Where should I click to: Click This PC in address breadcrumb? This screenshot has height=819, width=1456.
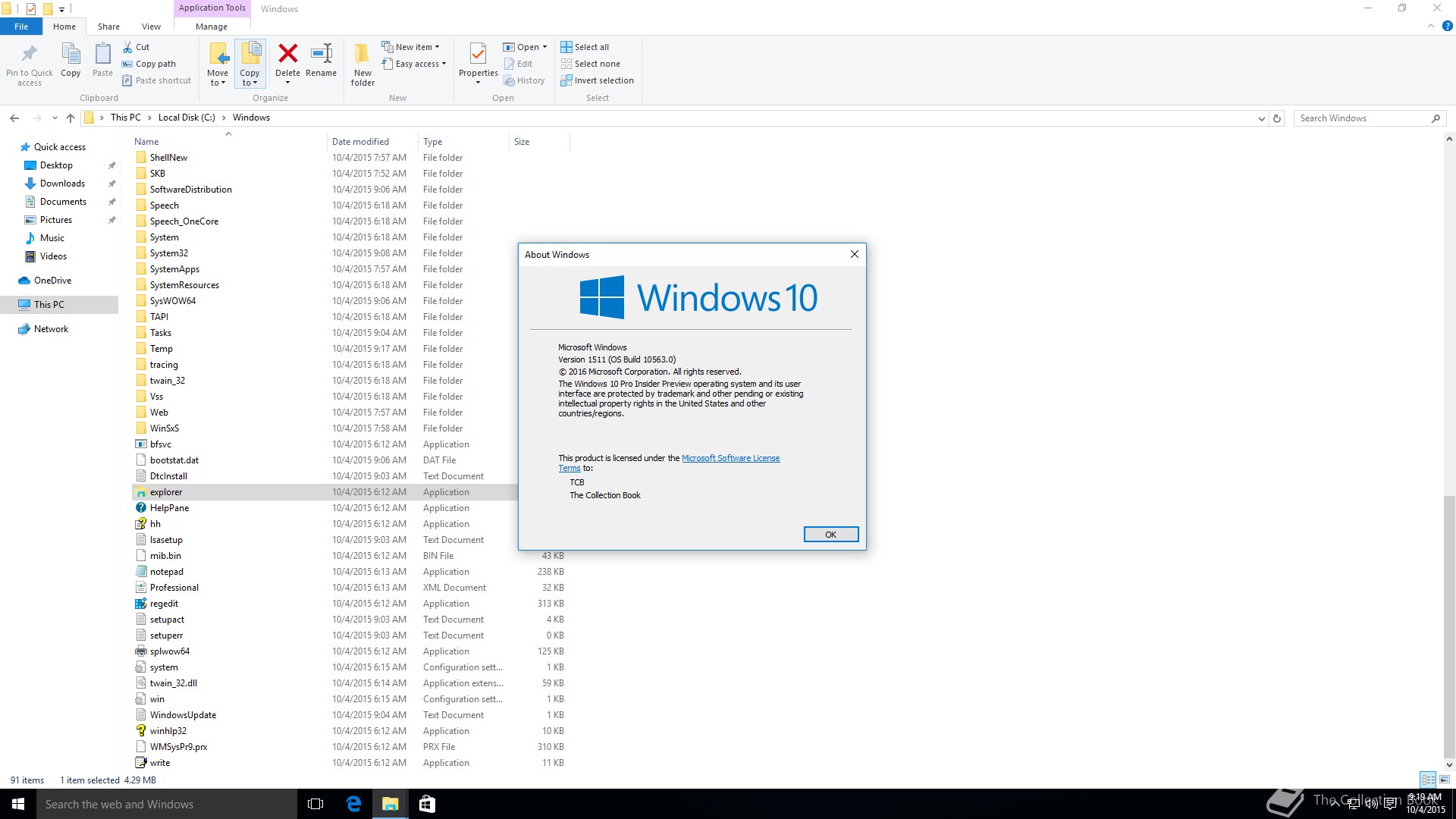[x=126, y=118]
